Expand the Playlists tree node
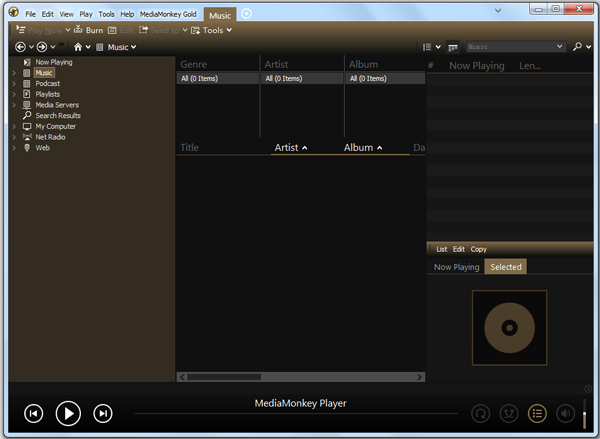The height and width of the screenshot is (439, 600). click(x=14, y=94)
